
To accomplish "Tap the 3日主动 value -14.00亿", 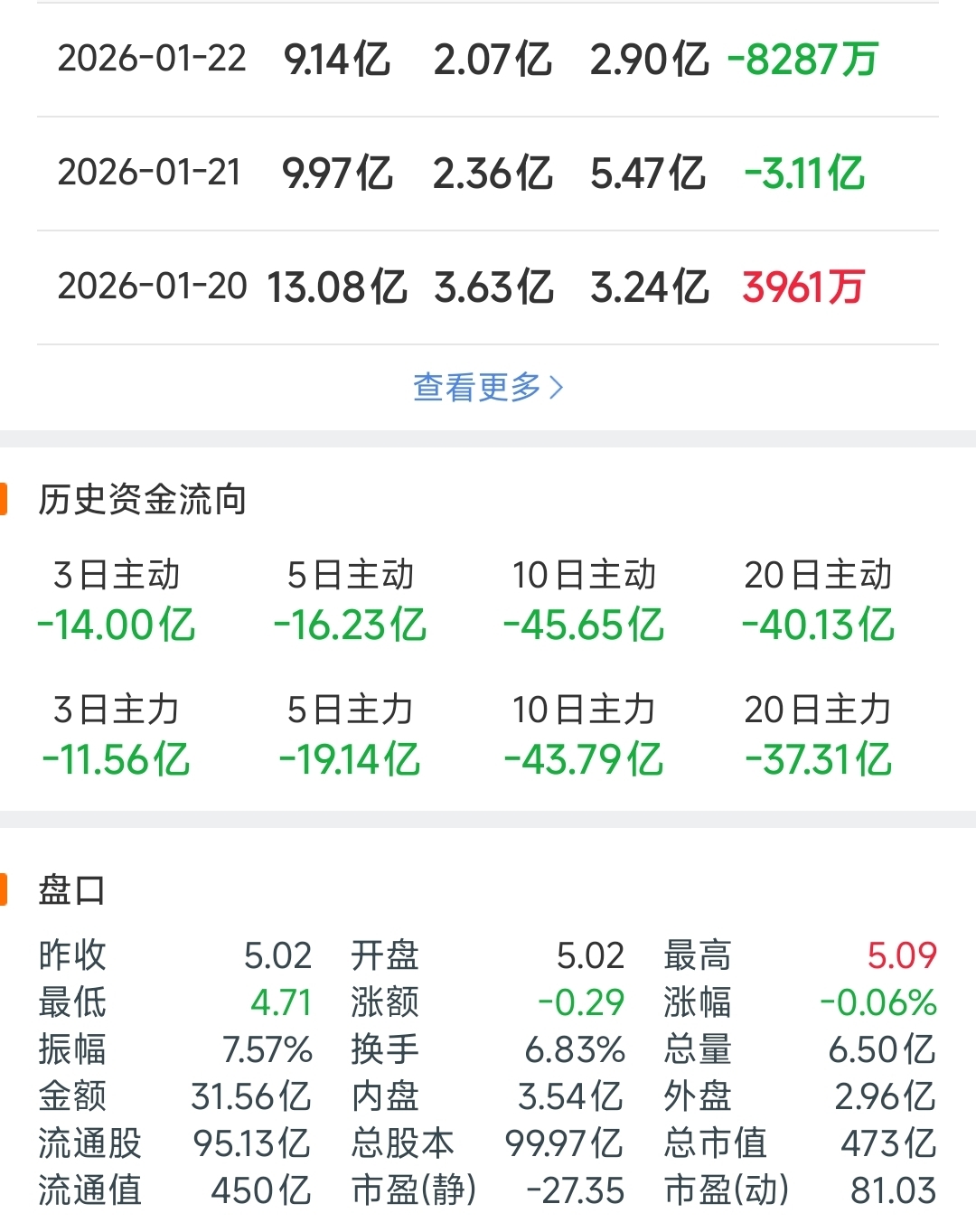I will pos(117,625).
